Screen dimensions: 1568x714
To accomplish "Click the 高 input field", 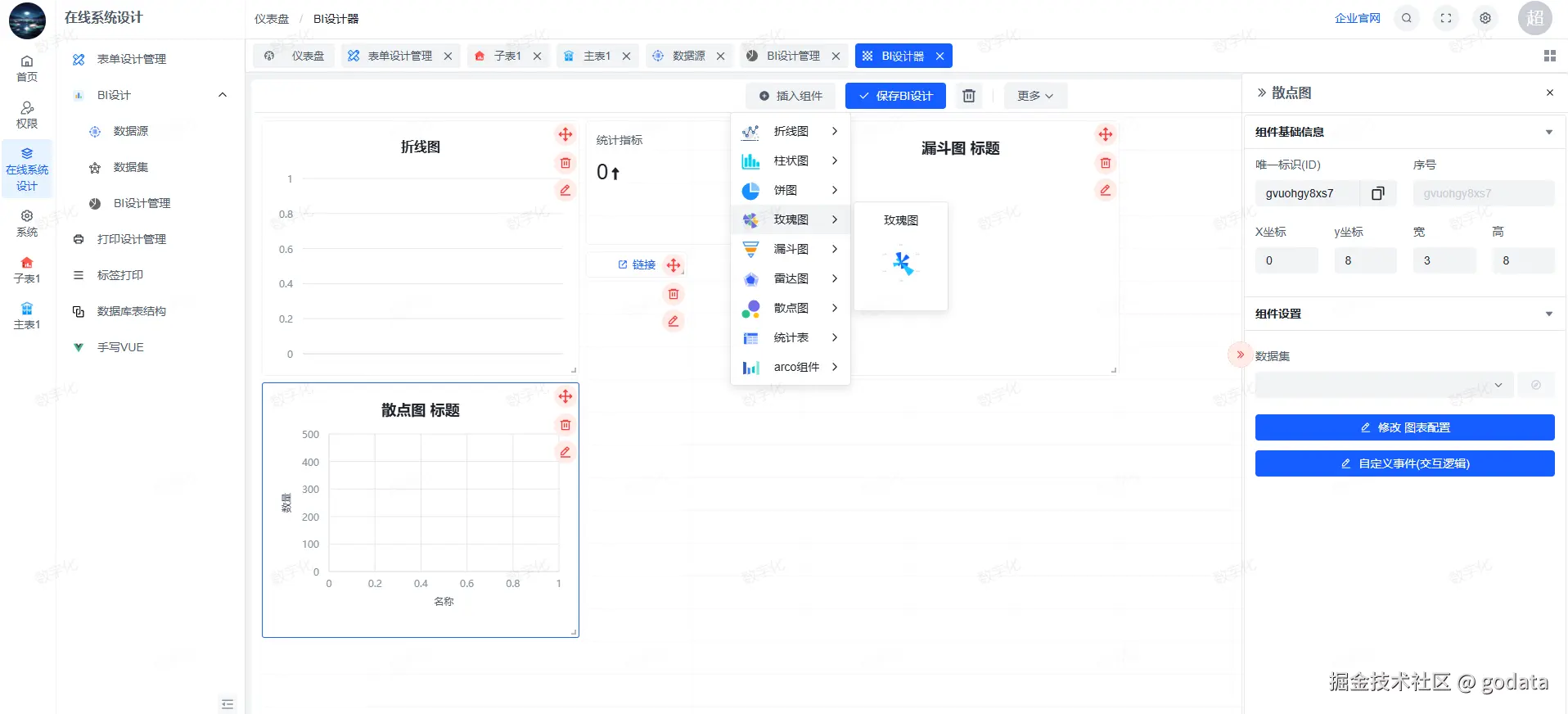I will click(1523, 260).
